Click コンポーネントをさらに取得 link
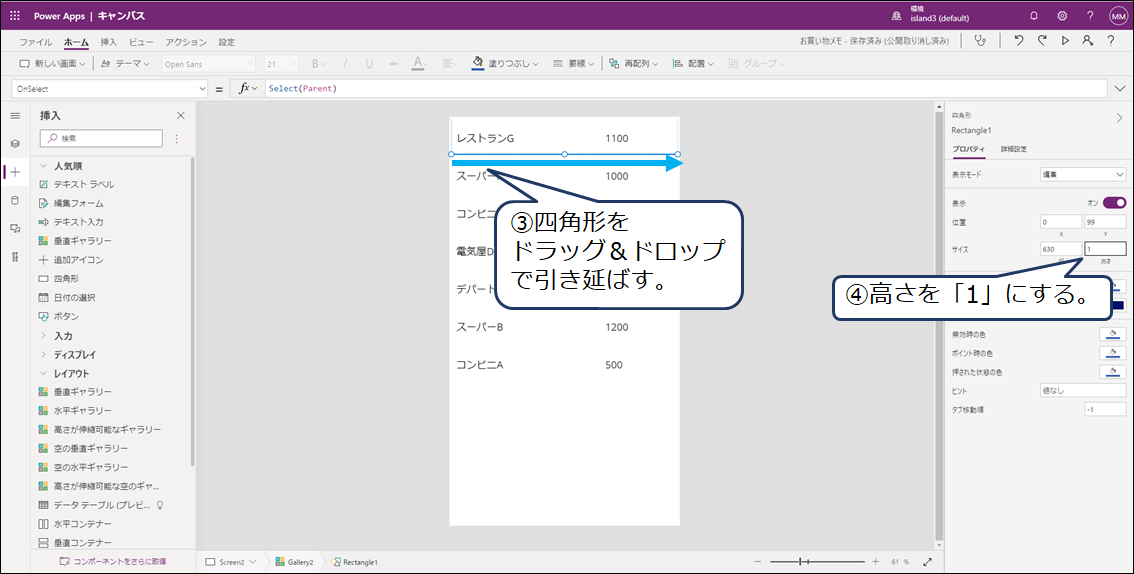This screenshot has width=1134, height=574. [x=113, y=561]
